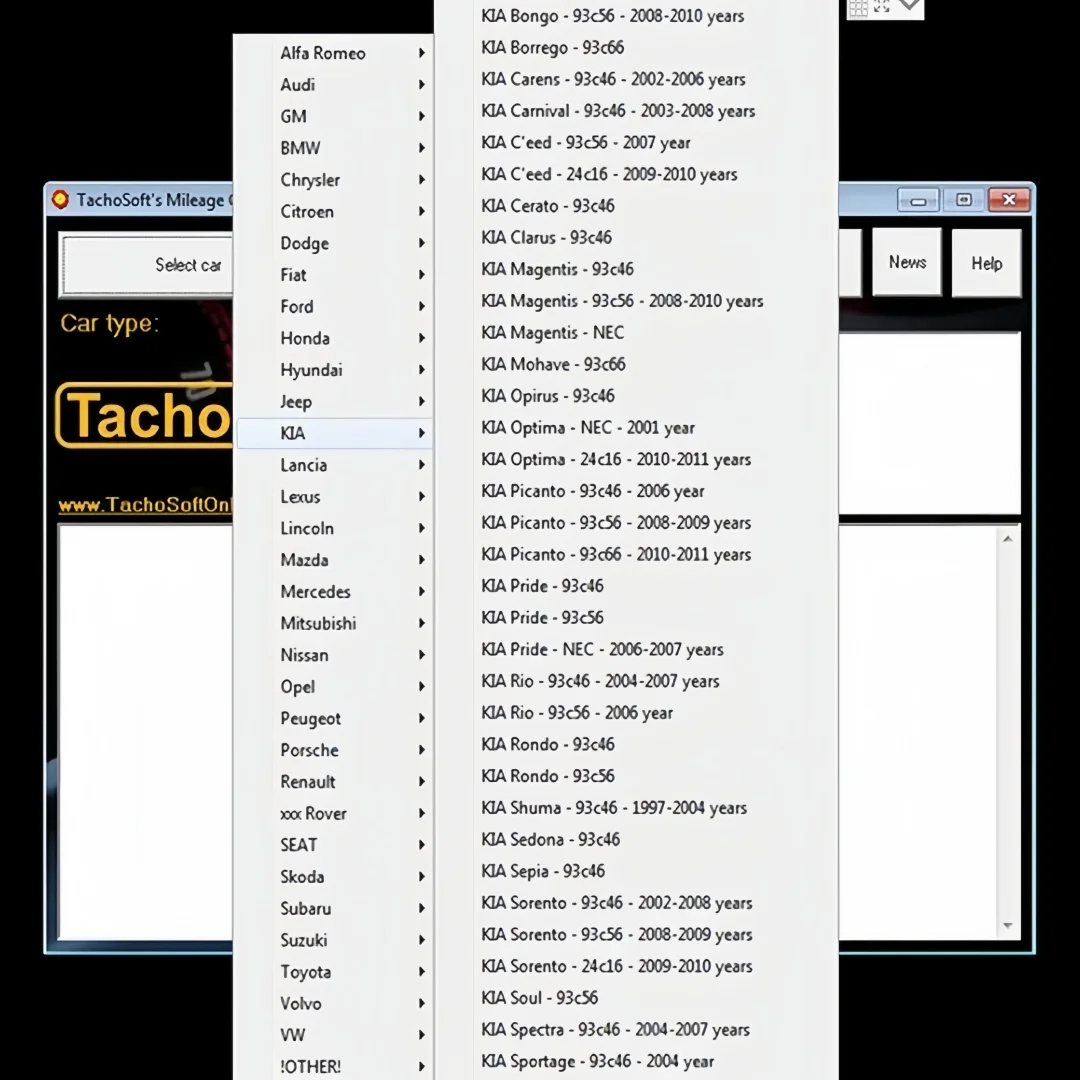The image size is (1080, 1080).
Task: Expand the arrow next to Mercedes
Action: [x=422, y=592]
